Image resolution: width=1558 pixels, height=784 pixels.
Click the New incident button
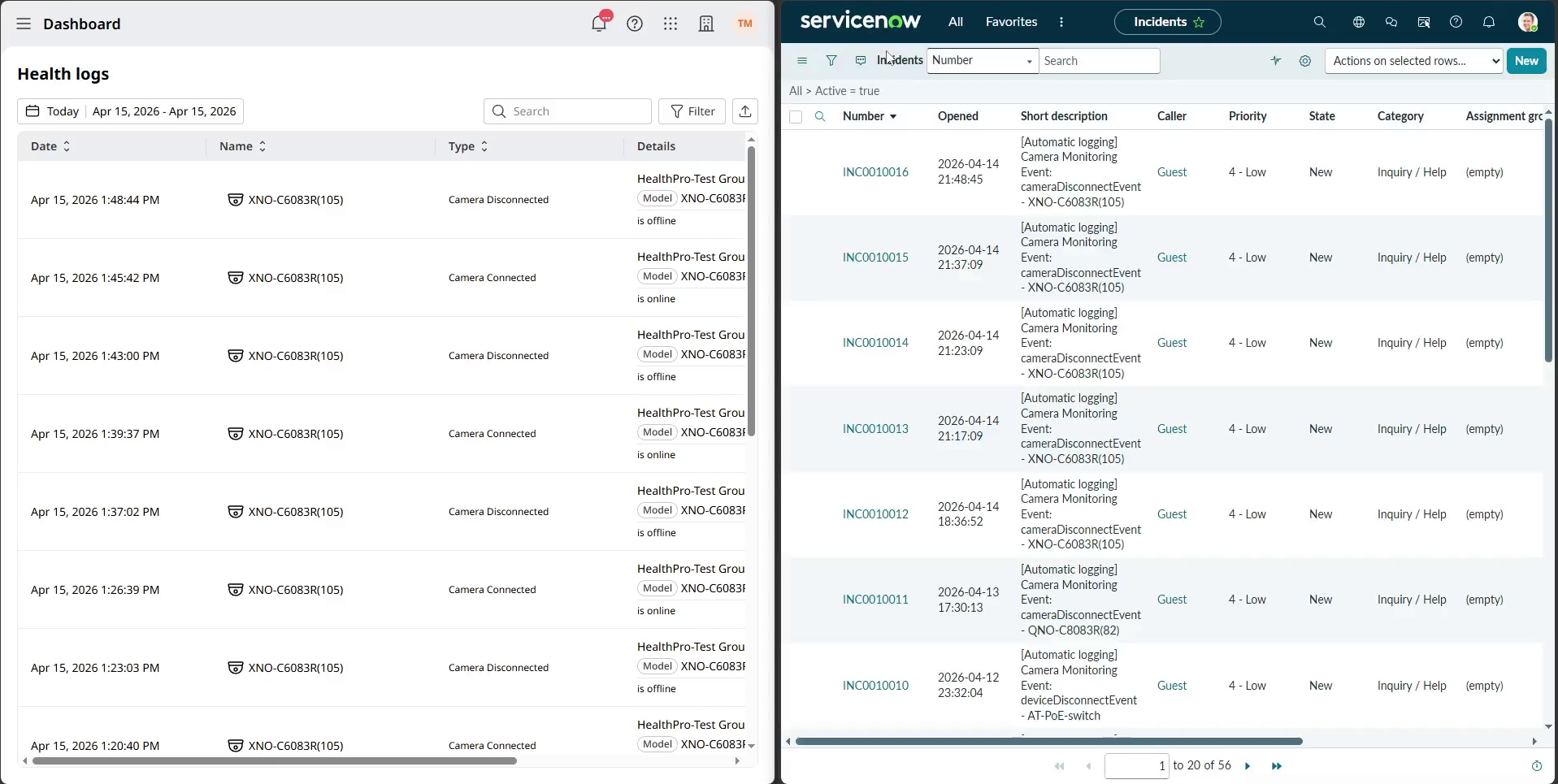click(1526, 61)
